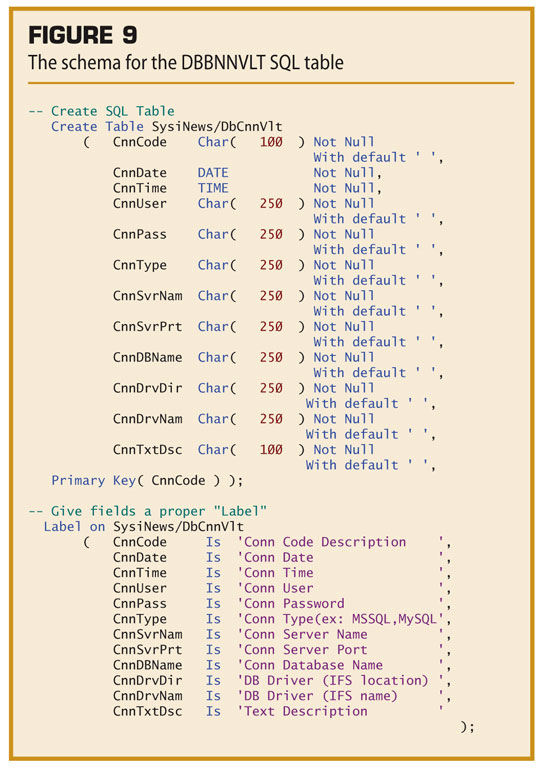The image size is (542, 770).
Task: Click the label 'Conn Server Name'
Action: point(305,634)
